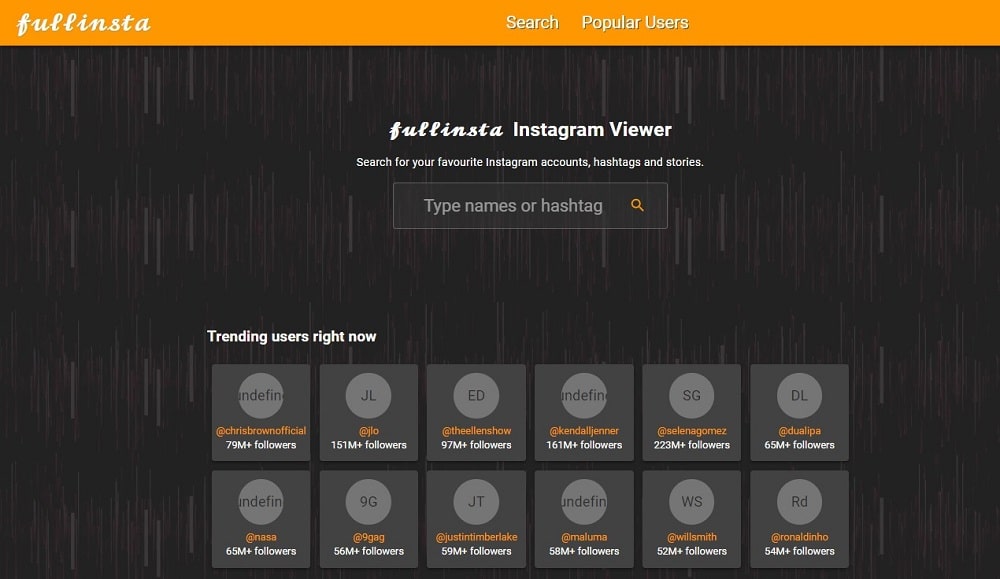Click the 58M+ followers text
The height and width of the screenshot is (579, 1000).
584,551
